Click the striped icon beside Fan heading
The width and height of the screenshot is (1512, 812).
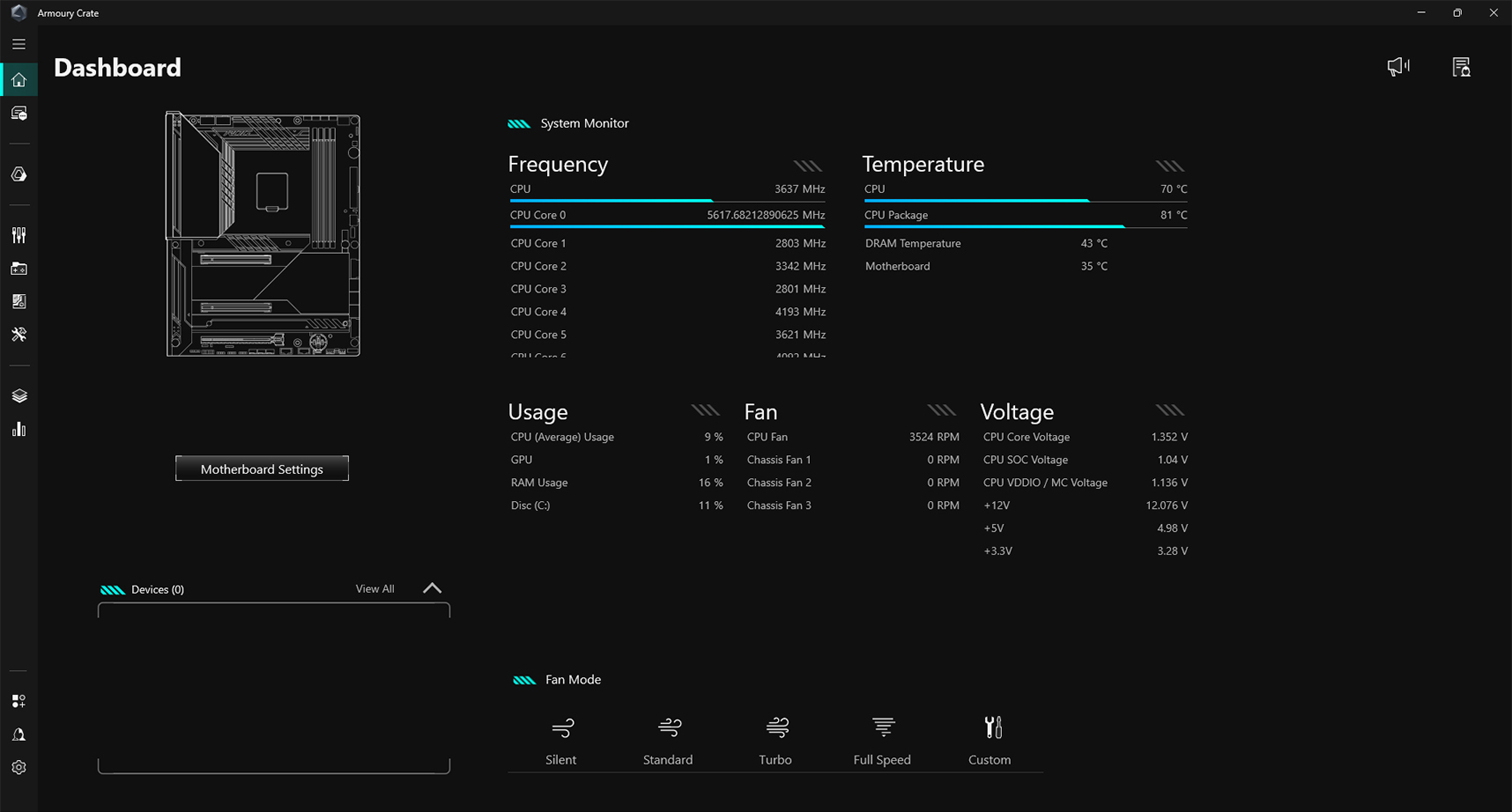tap(942, 410)
